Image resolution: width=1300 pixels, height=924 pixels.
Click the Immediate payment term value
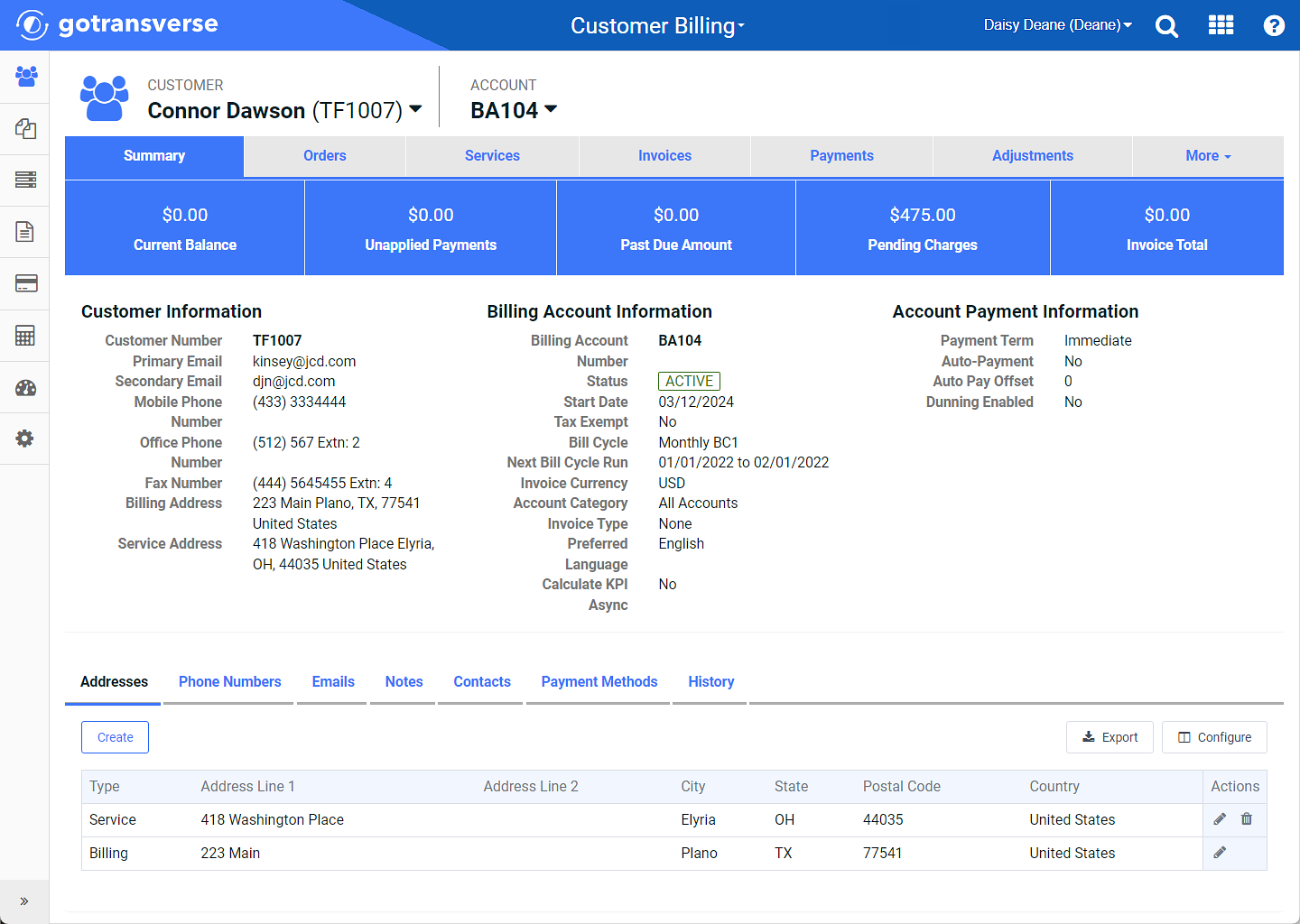(x=1098, y=340)
